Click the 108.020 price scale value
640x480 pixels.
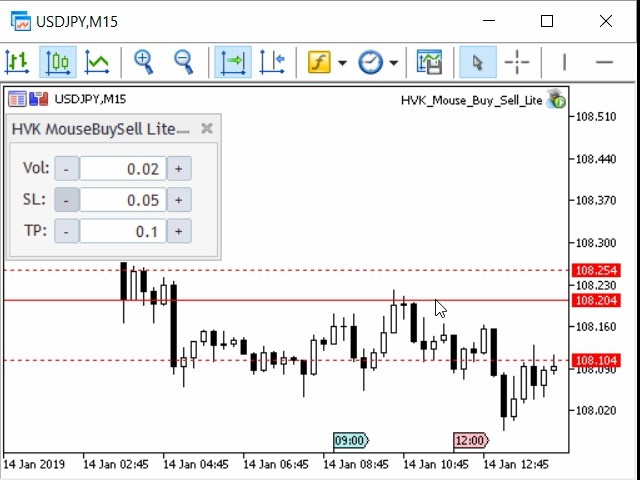tap(596, 411)
